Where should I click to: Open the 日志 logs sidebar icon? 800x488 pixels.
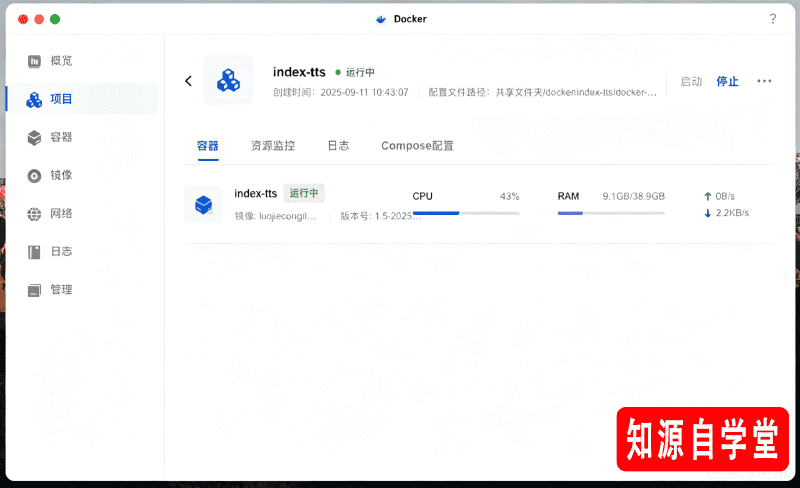tap(34, 252)
